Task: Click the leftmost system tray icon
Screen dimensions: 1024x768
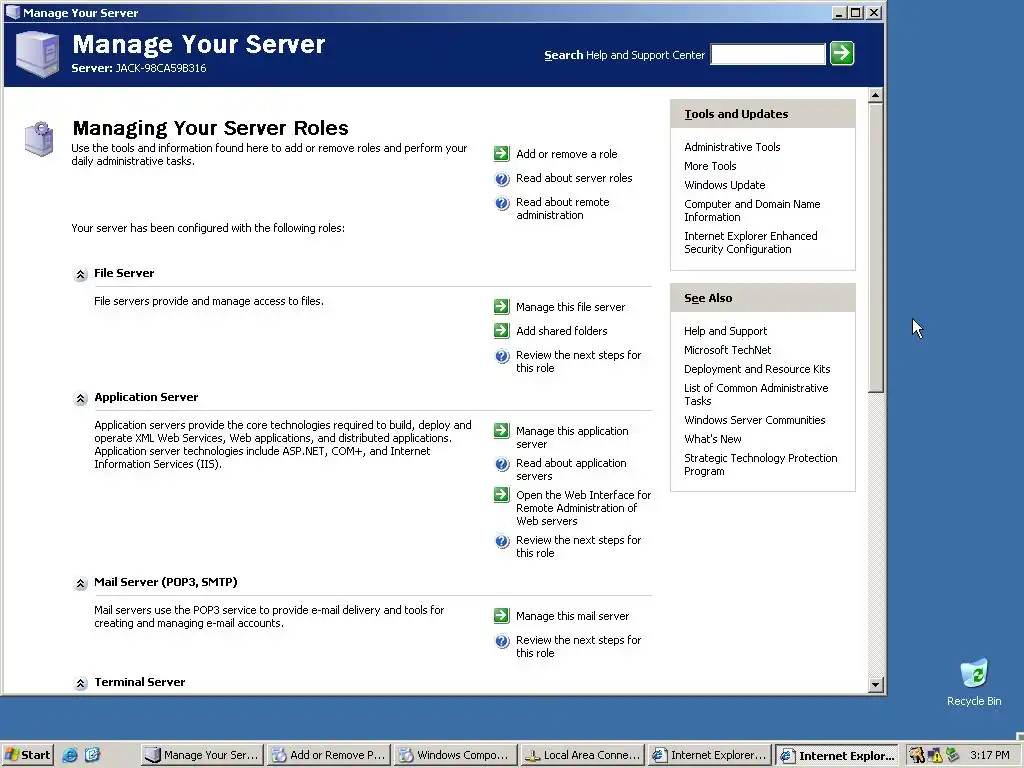Action: (916, 755)
